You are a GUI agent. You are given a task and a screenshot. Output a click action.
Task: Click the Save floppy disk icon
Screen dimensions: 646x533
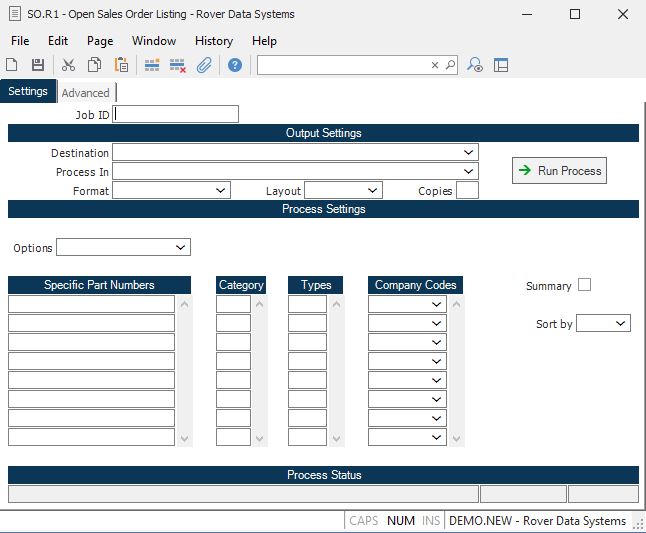coord(38,65)
